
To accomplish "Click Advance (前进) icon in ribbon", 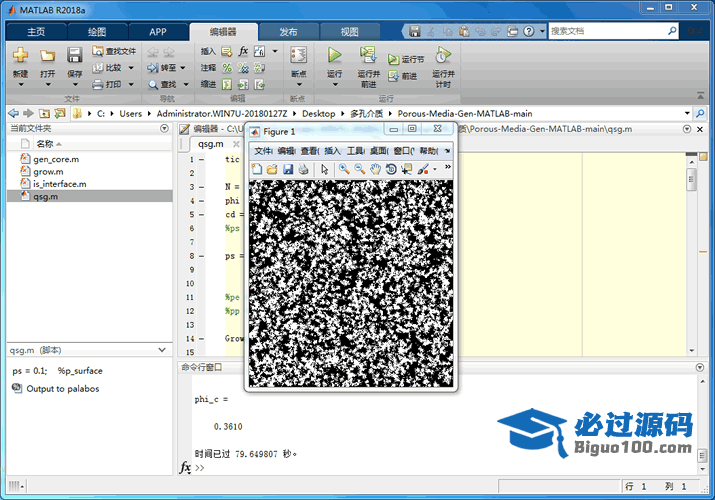I will pos(393,76).
